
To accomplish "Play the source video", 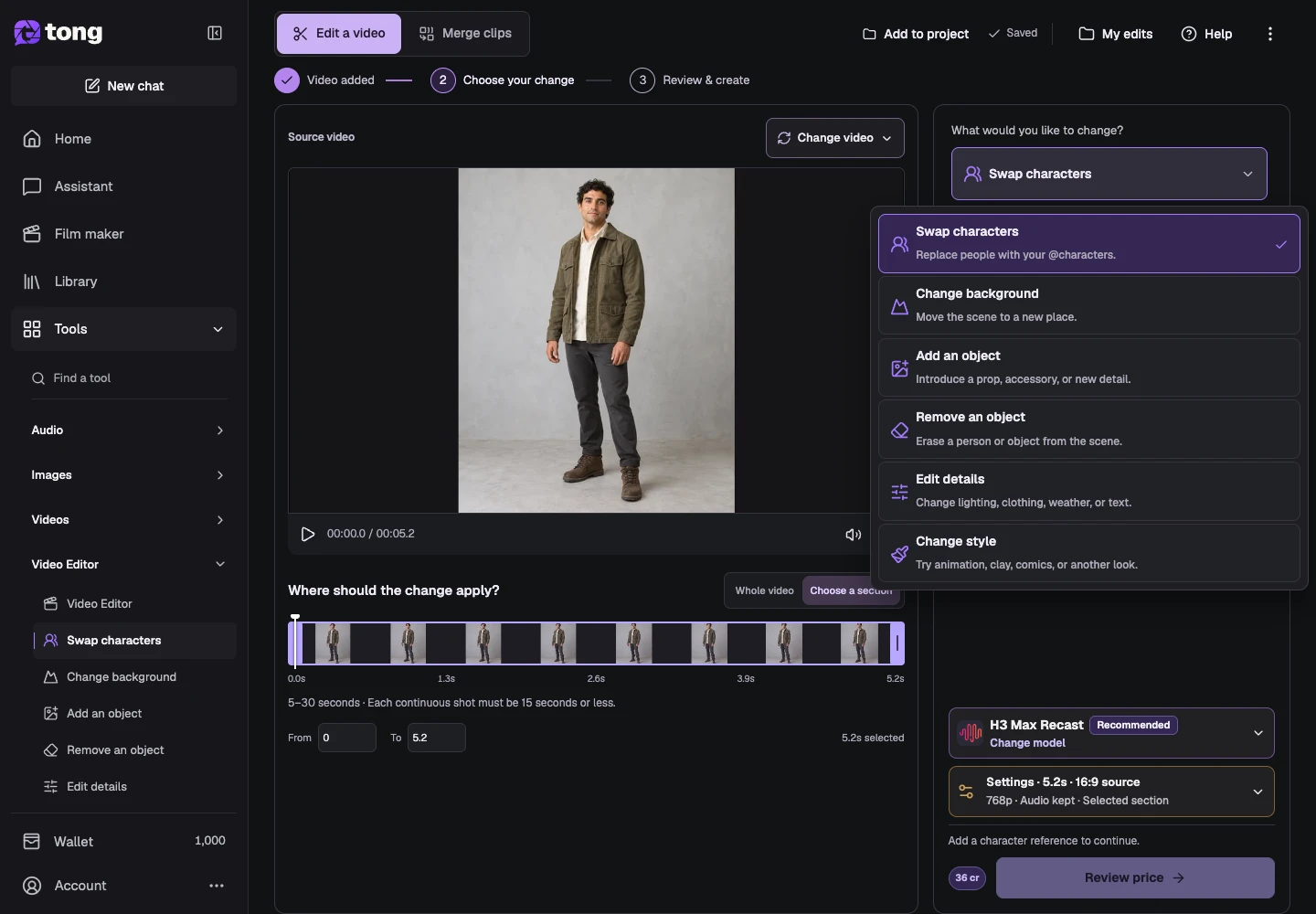I will 308,534.
